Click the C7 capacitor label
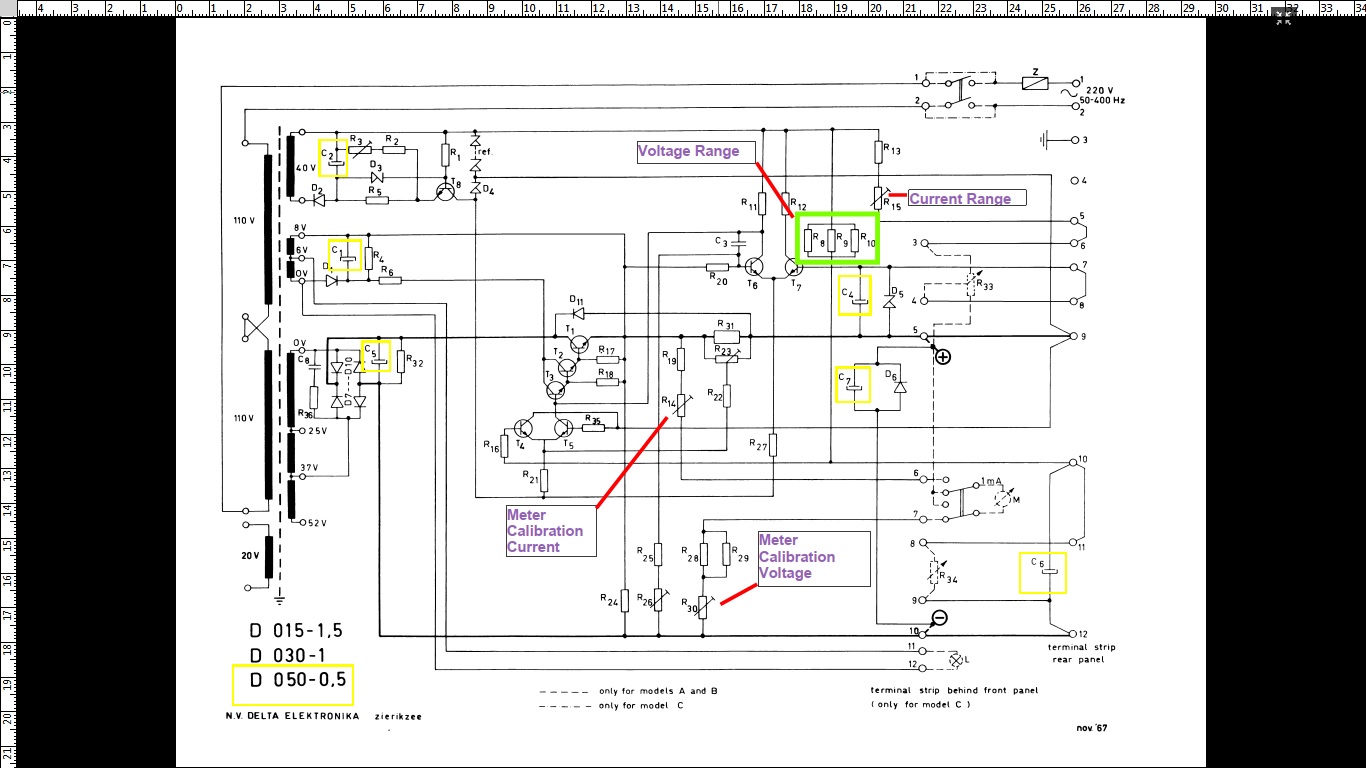Screen dimensions: 1366x768 point(845,377)
